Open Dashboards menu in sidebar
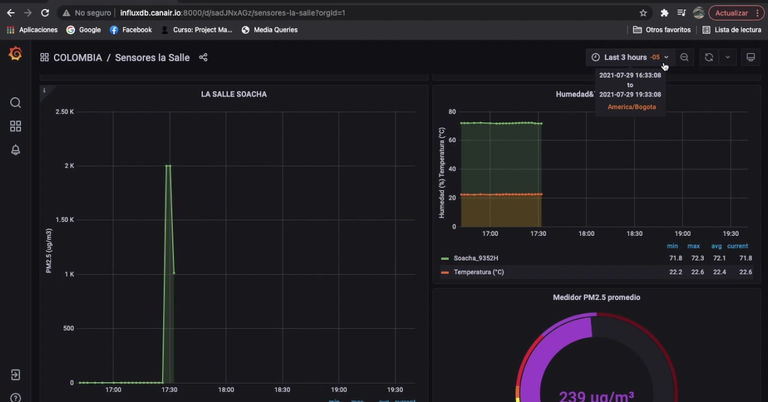This screenshot has width=768, height=402. [x=15, y=126]
